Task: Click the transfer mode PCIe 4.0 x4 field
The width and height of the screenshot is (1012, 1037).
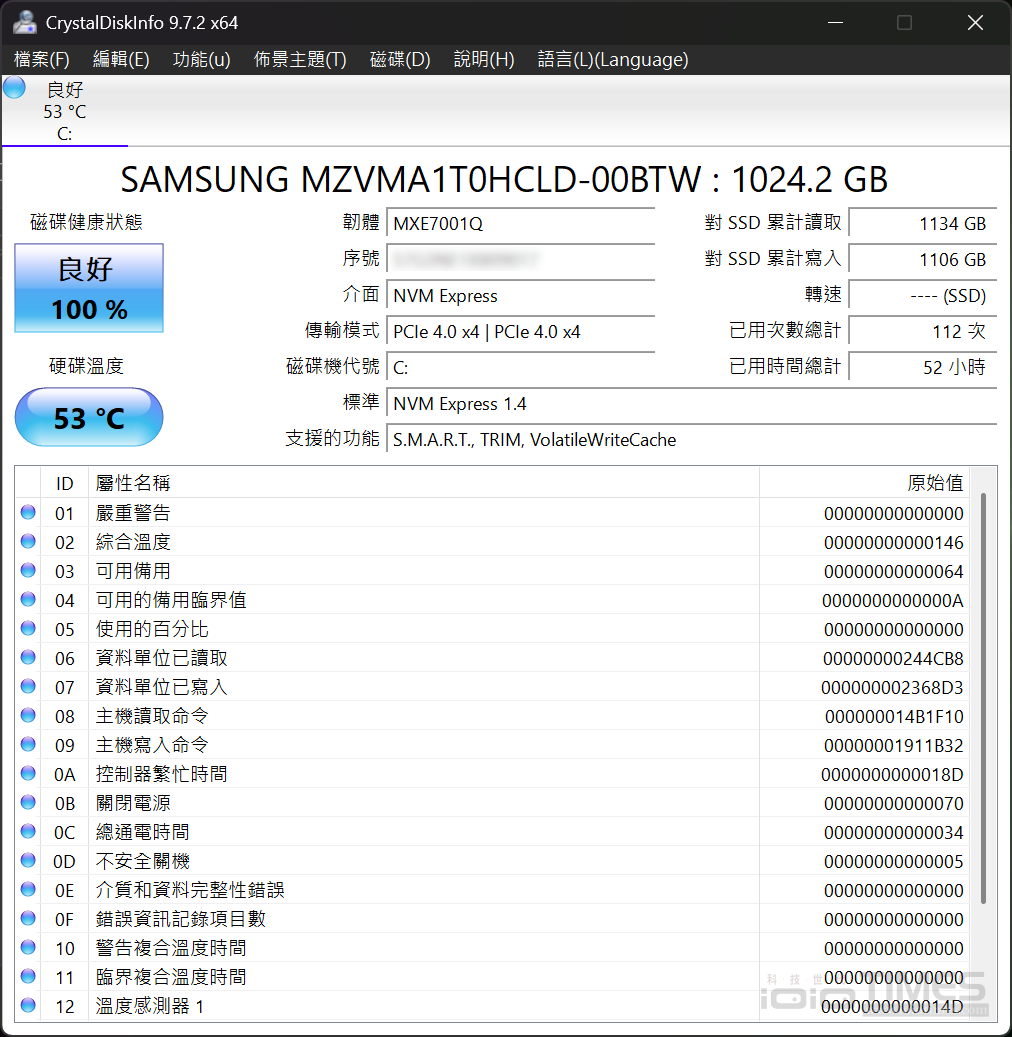Action: click(521, 331)
